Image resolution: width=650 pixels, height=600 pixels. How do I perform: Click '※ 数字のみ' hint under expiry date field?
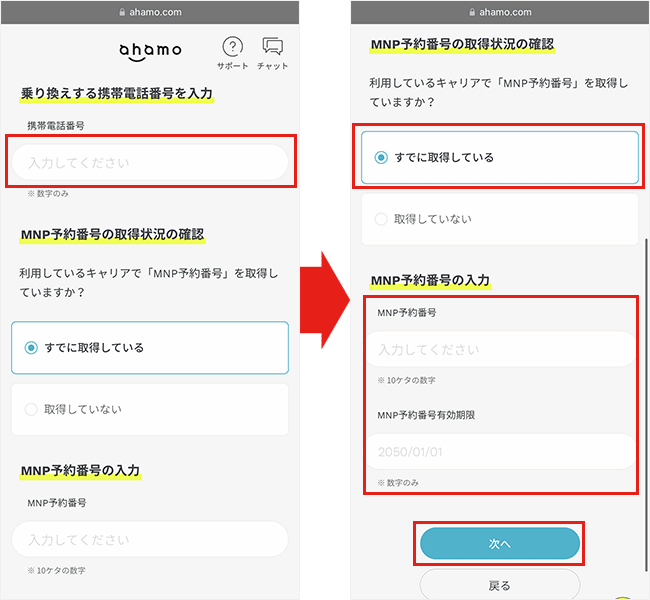point(398,483)
